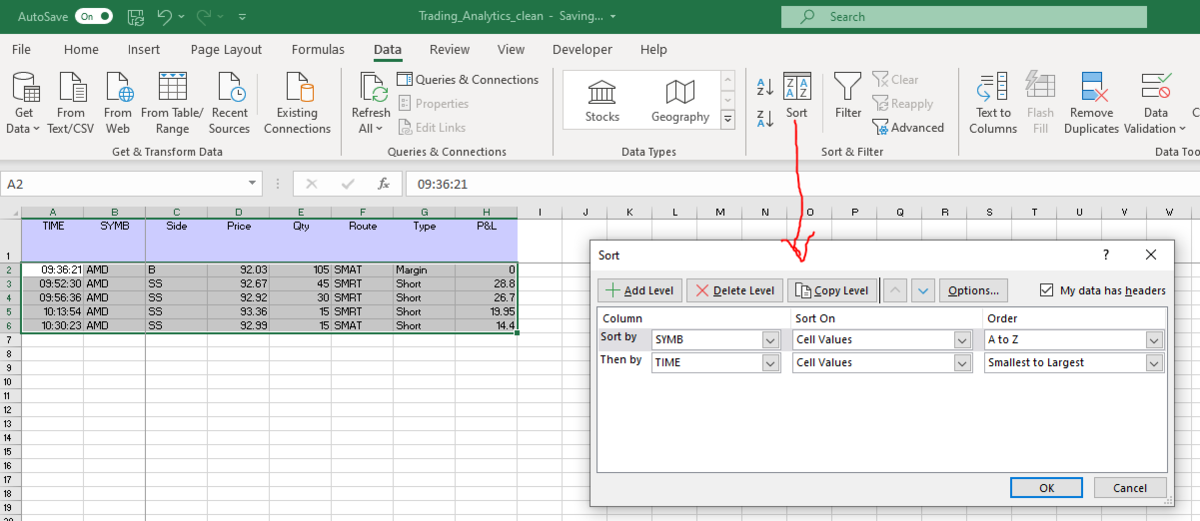The height and width of the screenshot is (521, 1200).
Task: Expand the Sort by SYMB column dropdown
Action: click(x=769, y=340)
